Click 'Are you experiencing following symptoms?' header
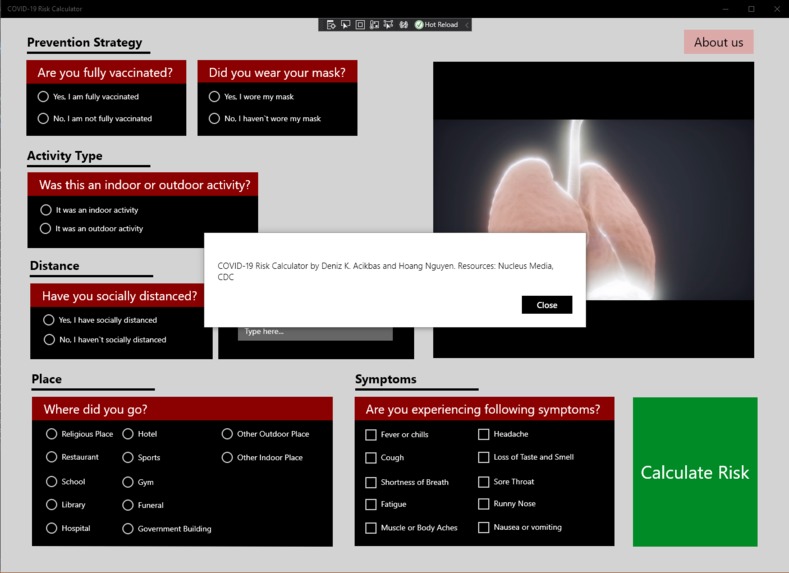Screen dimensions: 789x573 483,409
